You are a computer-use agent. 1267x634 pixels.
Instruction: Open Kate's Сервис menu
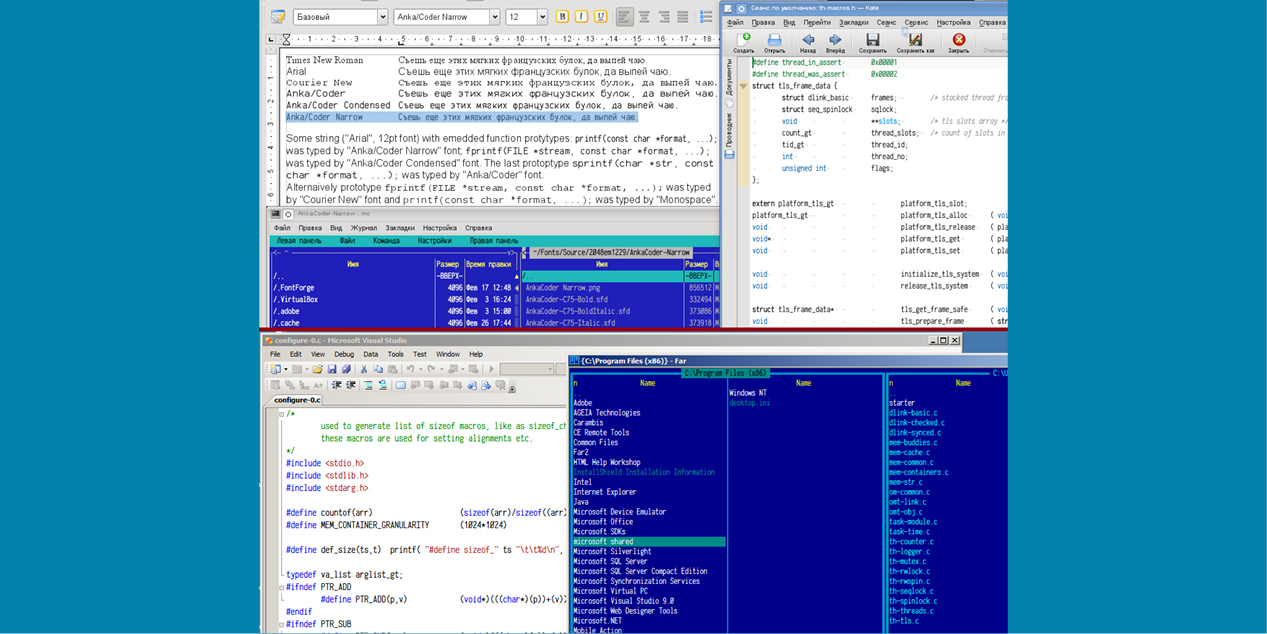[916, 22]
